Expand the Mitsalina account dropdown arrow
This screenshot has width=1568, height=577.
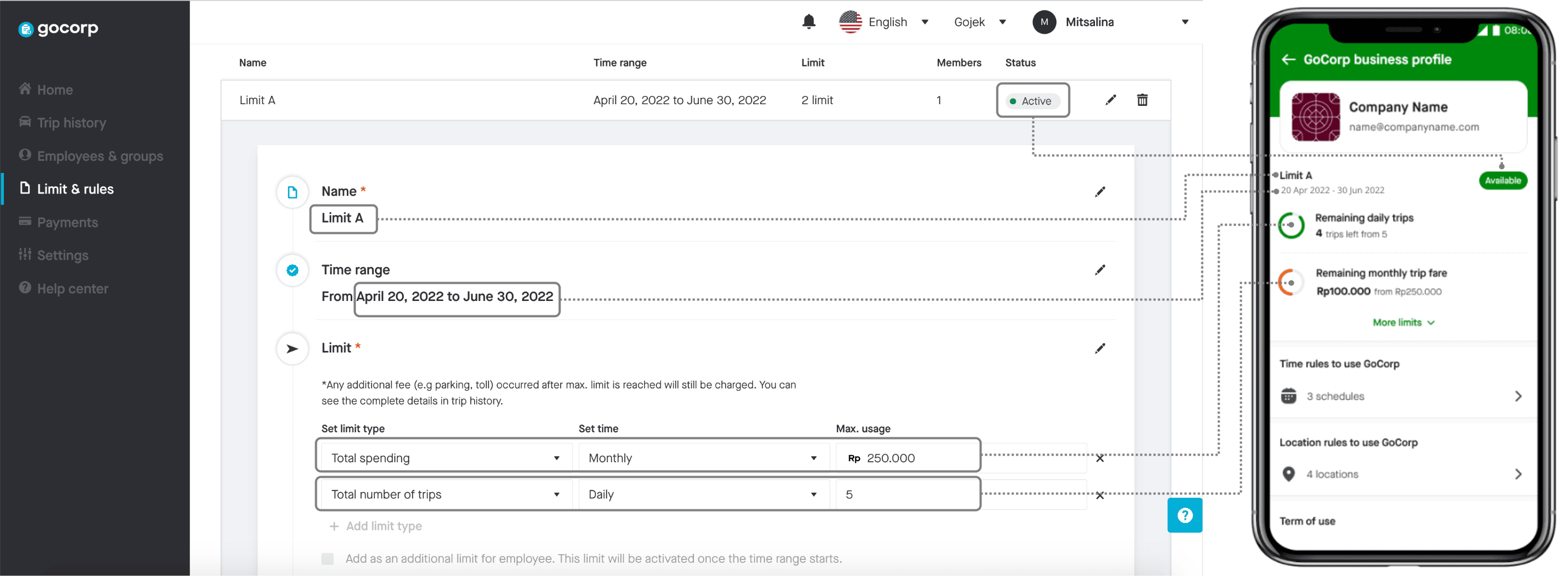(x=1185, y=22)
